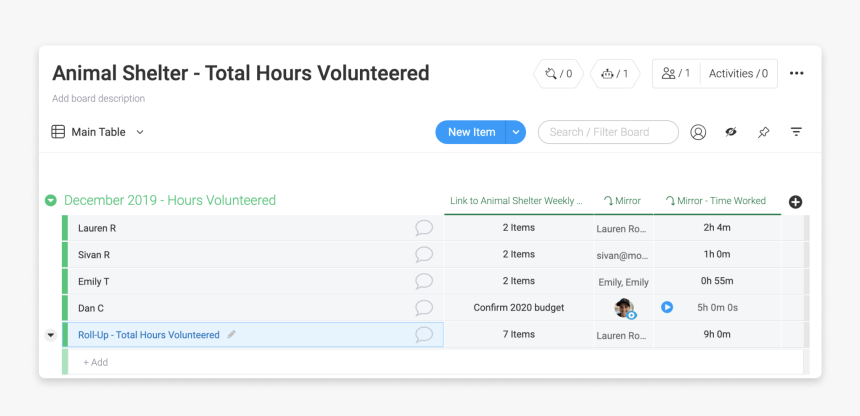The height and width of the screenshot is (416, 860).
Task: Collapse December 2019 group with green arrow
Action: pyautogui.click(x=51, y=201)
